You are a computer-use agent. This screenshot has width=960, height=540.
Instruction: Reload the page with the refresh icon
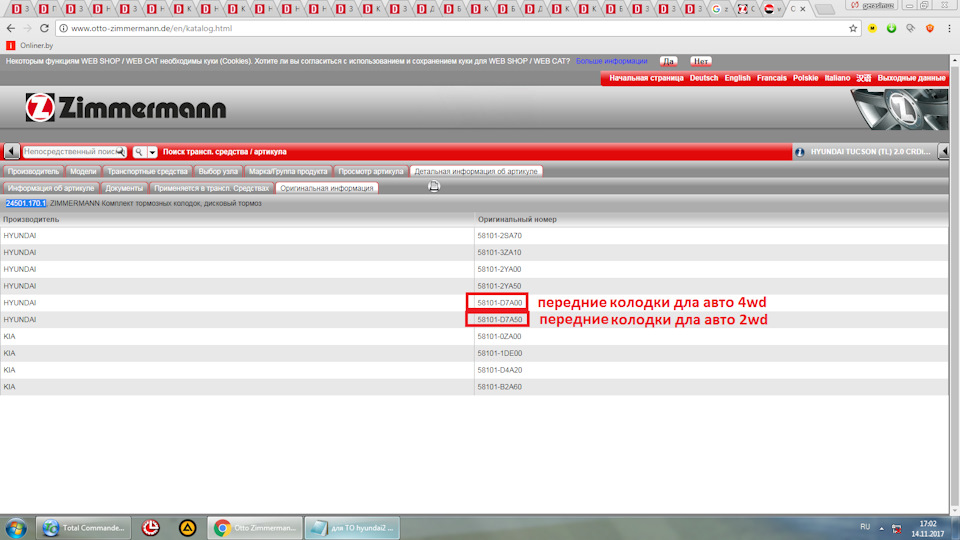coord(44,28)
